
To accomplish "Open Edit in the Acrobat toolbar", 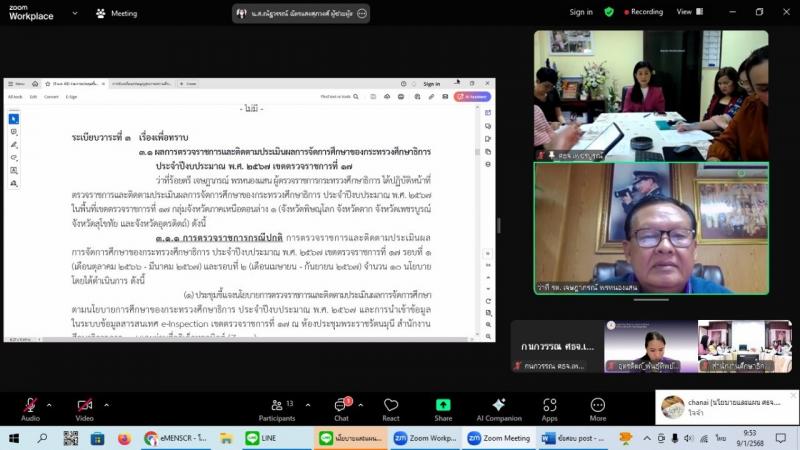I will point(33,96).
